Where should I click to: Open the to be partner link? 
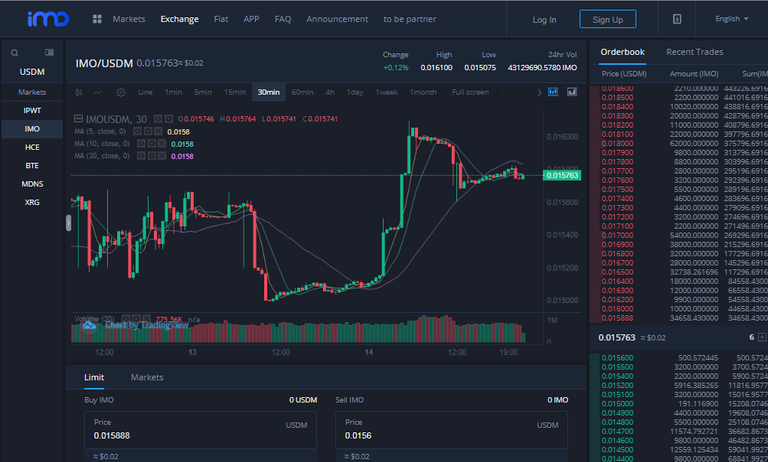(409, 19)
